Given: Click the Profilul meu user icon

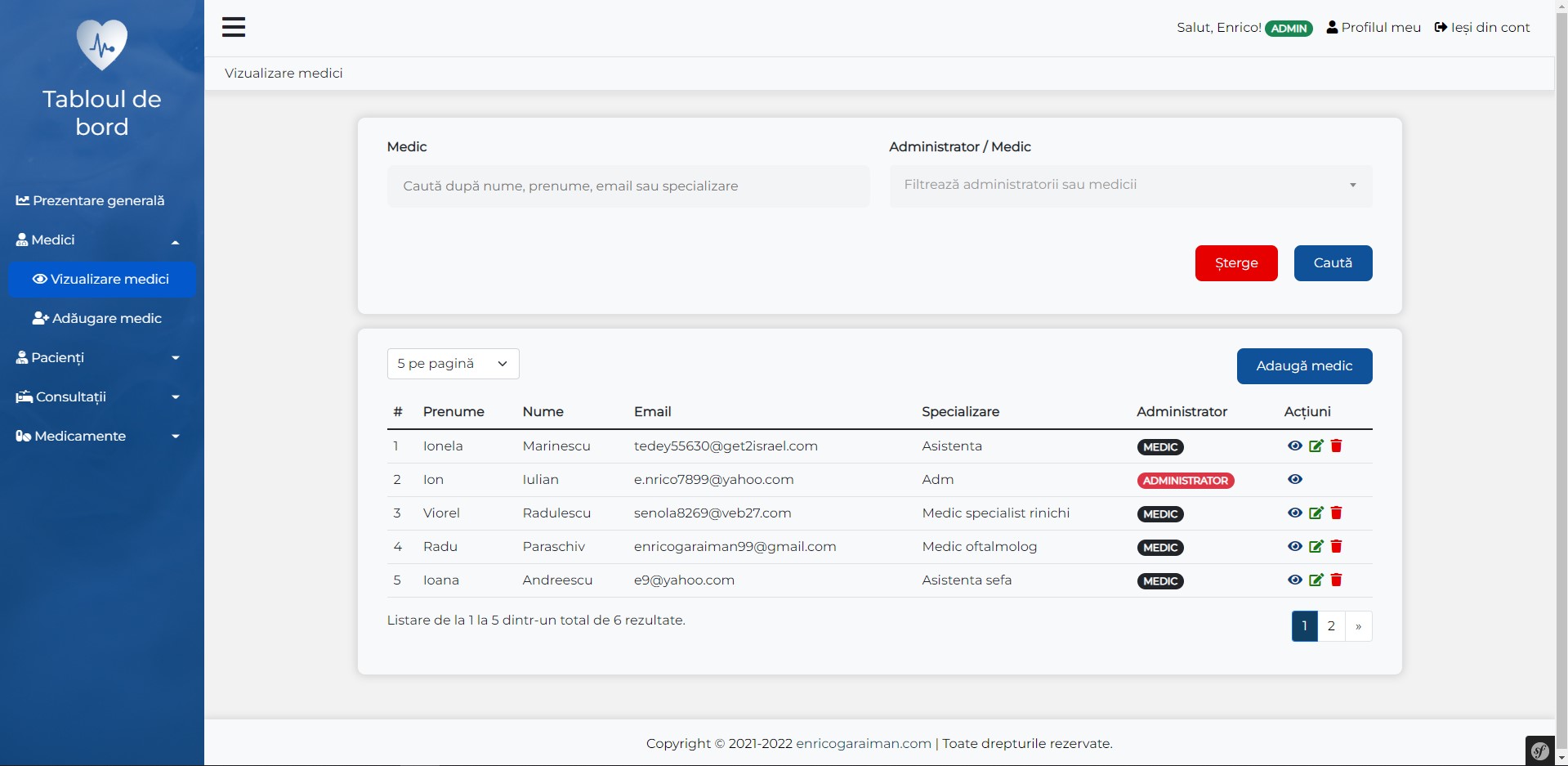Looking at the screenshot, I should point(1332,26).
